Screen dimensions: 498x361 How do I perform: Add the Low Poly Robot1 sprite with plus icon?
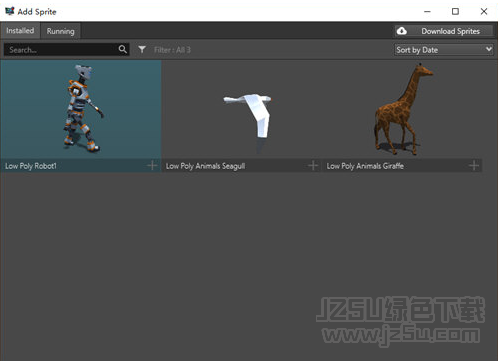[x=152, y=165]
